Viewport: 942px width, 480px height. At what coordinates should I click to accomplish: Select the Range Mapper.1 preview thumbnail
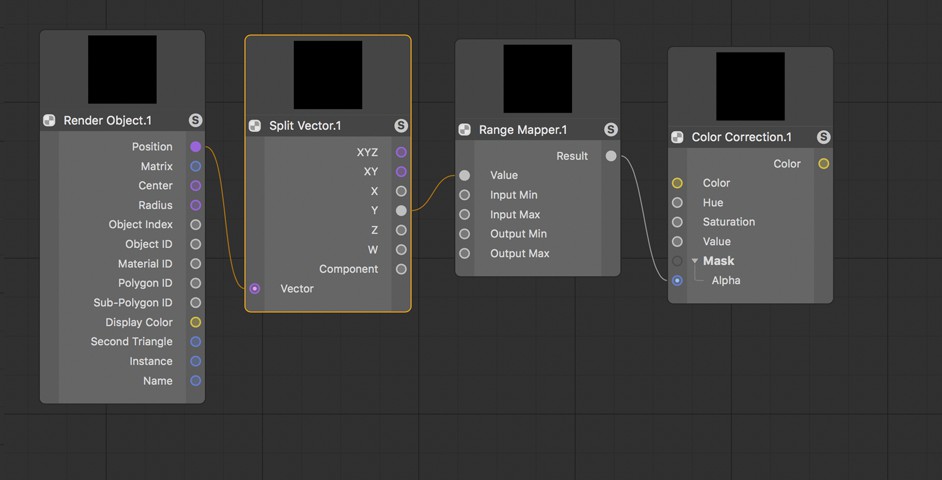(538, 79)
